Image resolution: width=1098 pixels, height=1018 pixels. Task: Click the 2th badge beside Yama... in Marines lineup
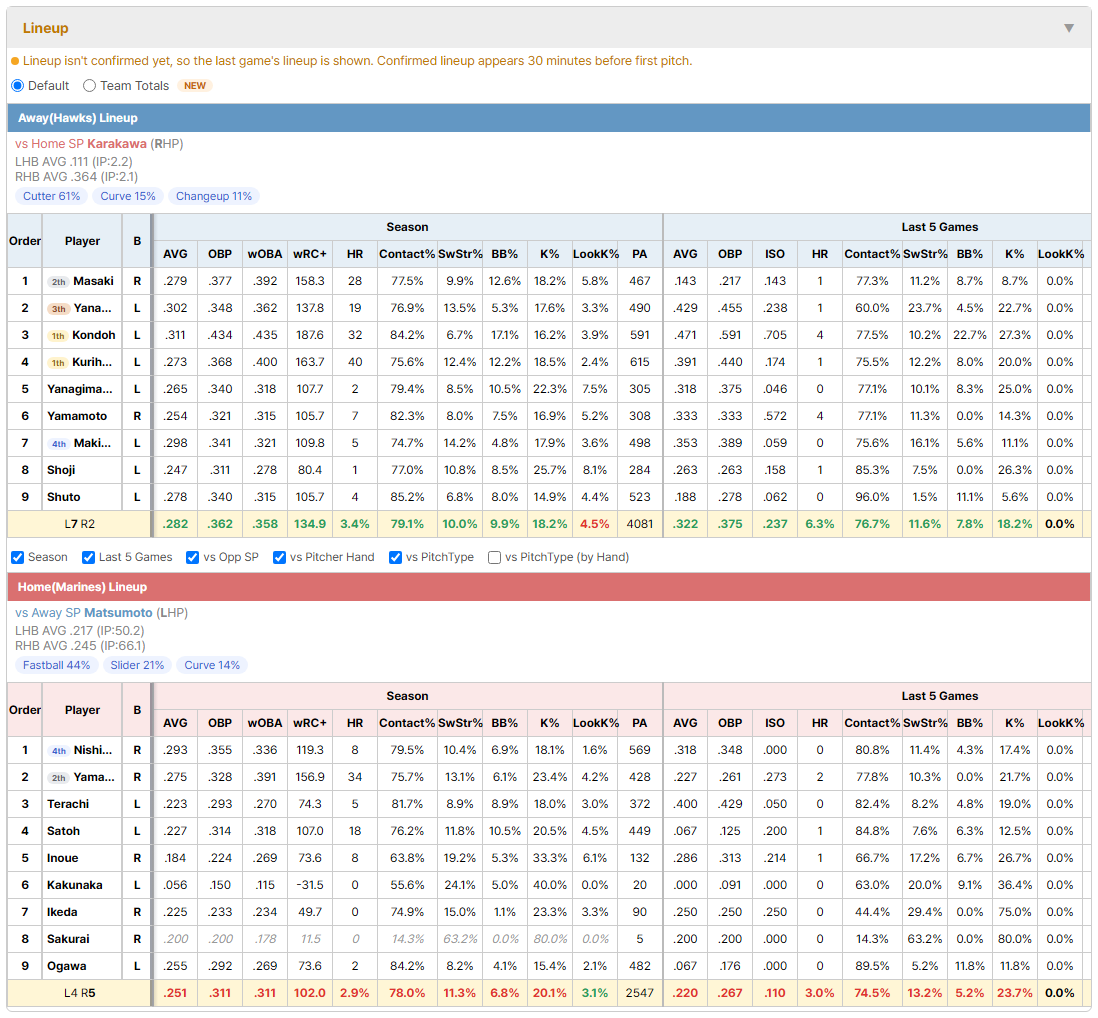tap(58, 778)
